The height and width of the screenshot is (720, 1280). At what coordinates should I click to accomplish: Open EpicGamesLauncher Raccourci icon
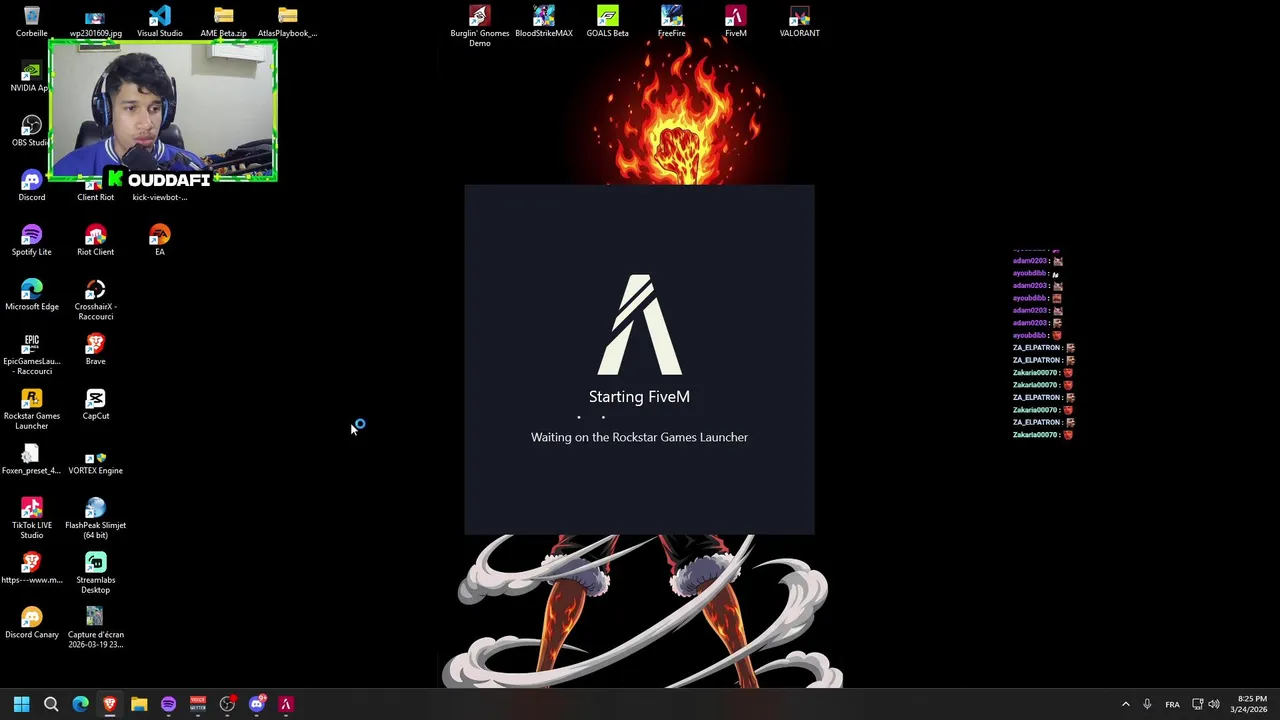pos(31,355)
